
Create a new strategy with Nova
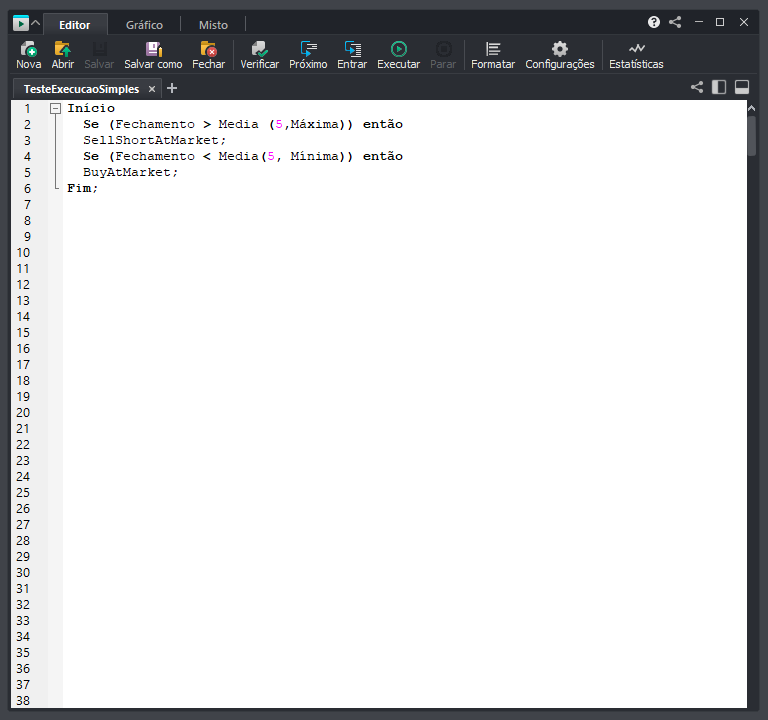28,55
